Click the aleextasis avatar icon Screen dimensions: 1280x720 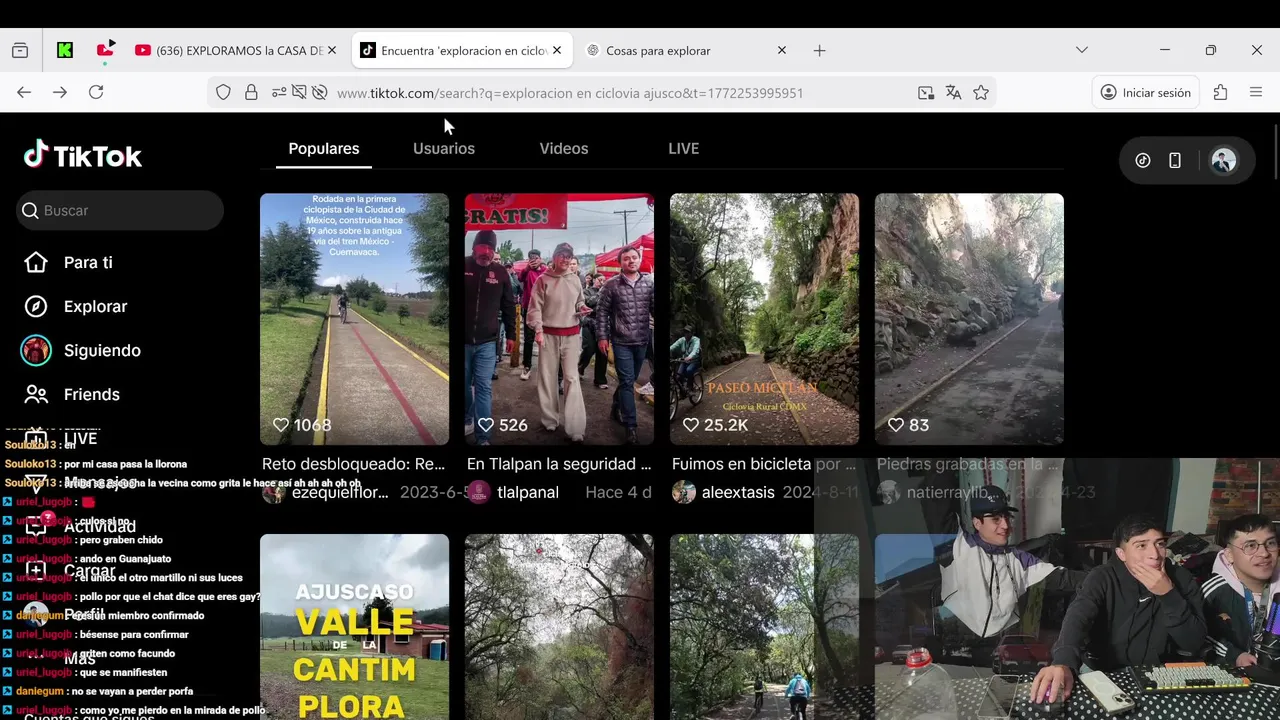point(684,492)
